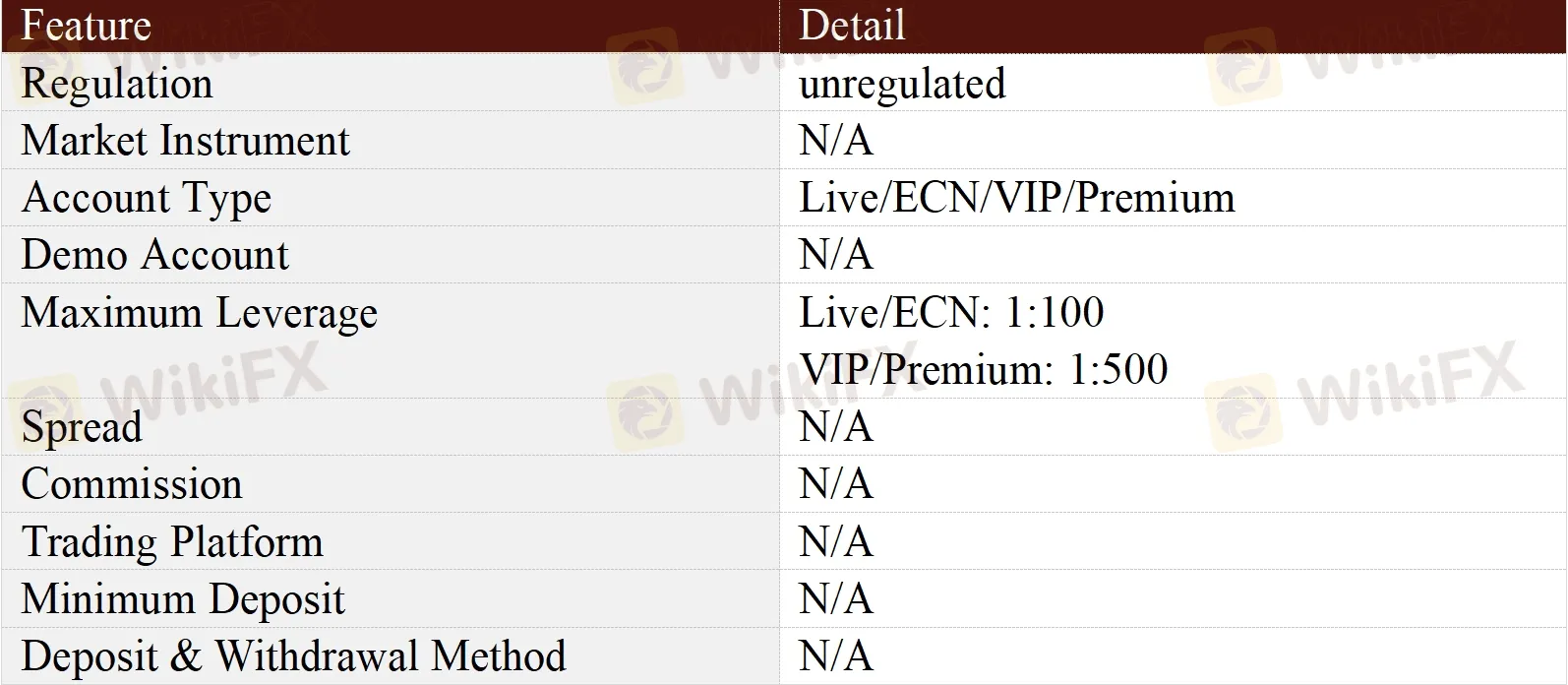The image size is (1568, 685).
Task: Click the "Detail" column header
Action: point(852,26)
